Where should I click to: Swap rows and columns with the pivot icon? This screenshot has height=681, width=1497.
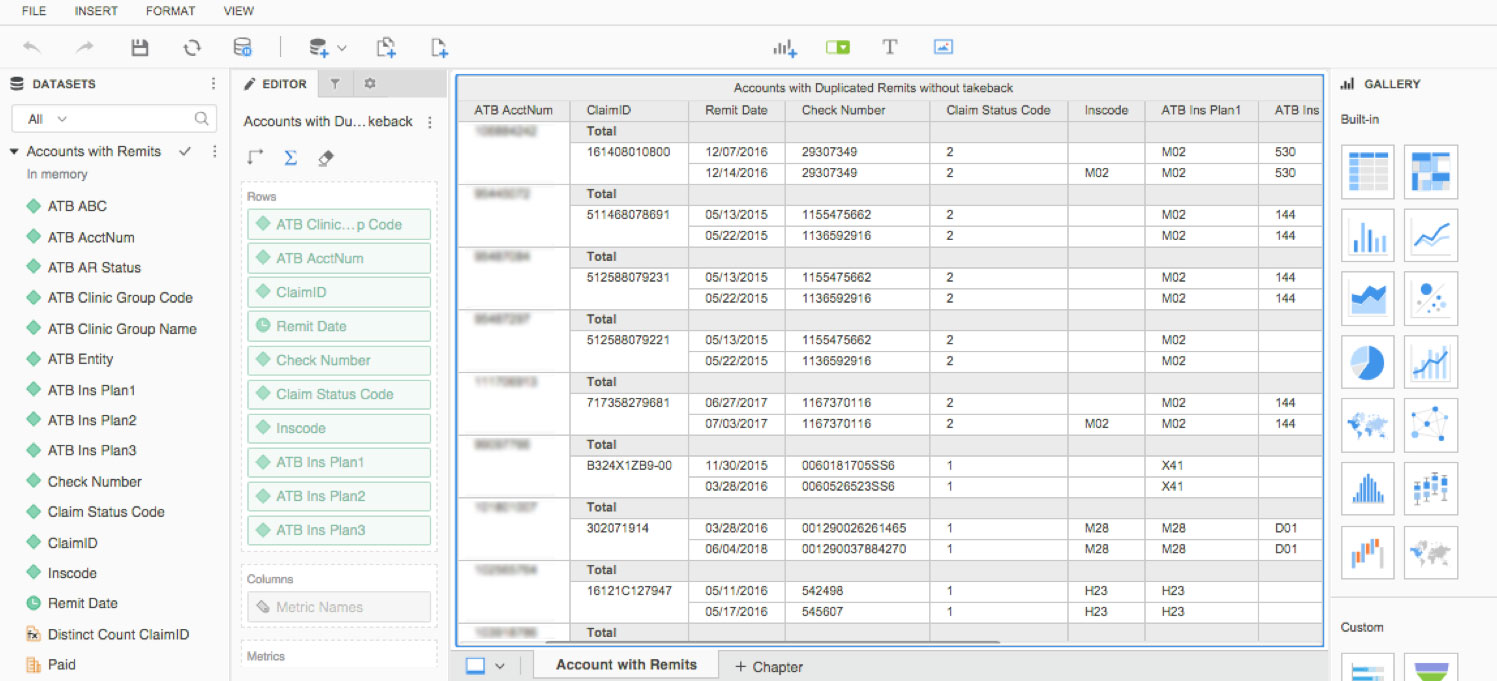pyautogui.click(x=256, y=158)
